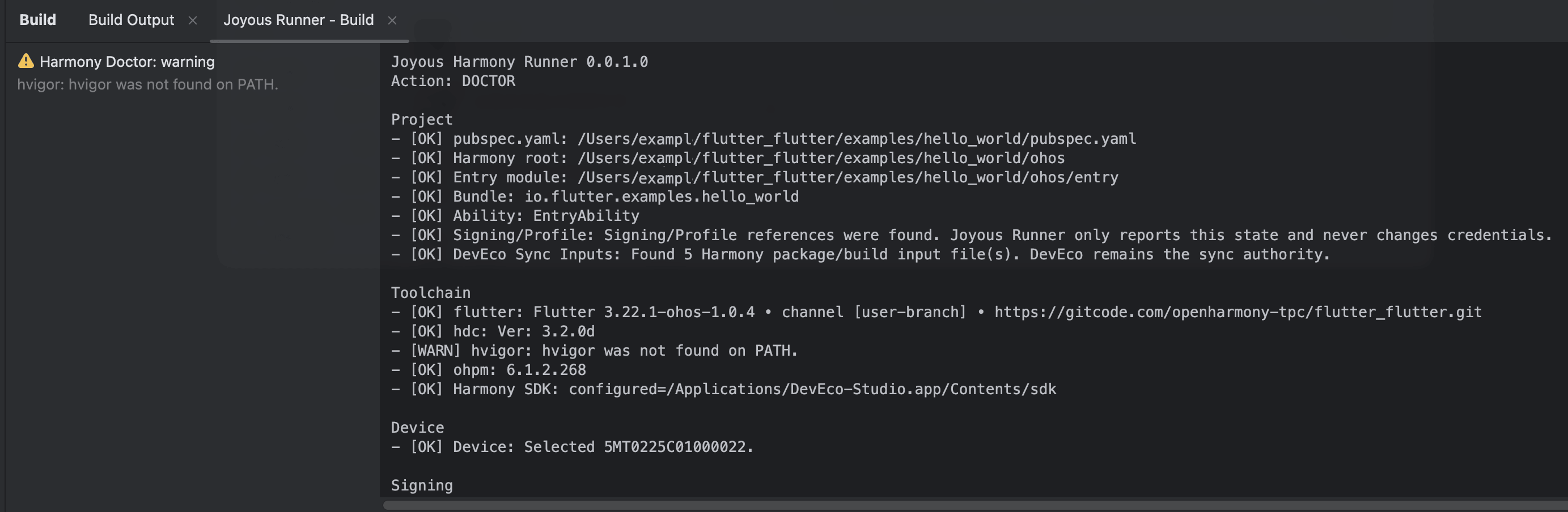Select the Joyous Runner - Build tab
This screenshot has height=512, width=1568.
[298, 20]
